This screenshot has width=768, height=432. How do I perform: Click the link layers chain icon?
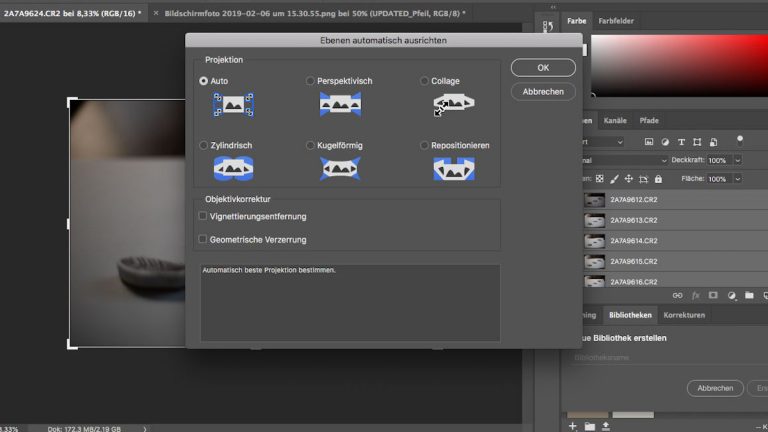tap(677, 296)
